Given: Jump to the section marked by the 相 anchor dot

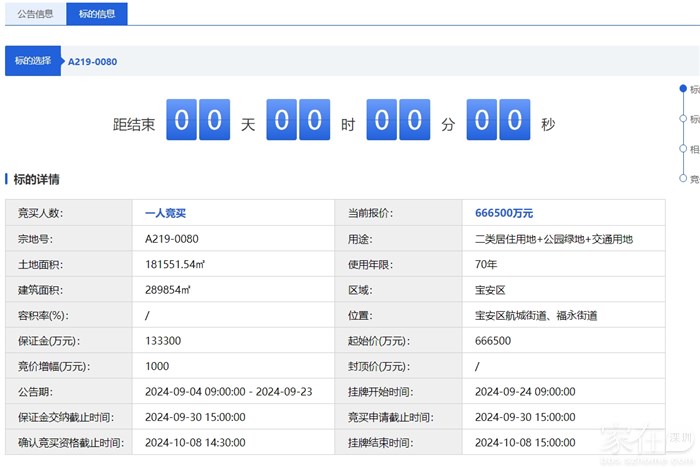Looking at the screenshot, I should point(683,149).
